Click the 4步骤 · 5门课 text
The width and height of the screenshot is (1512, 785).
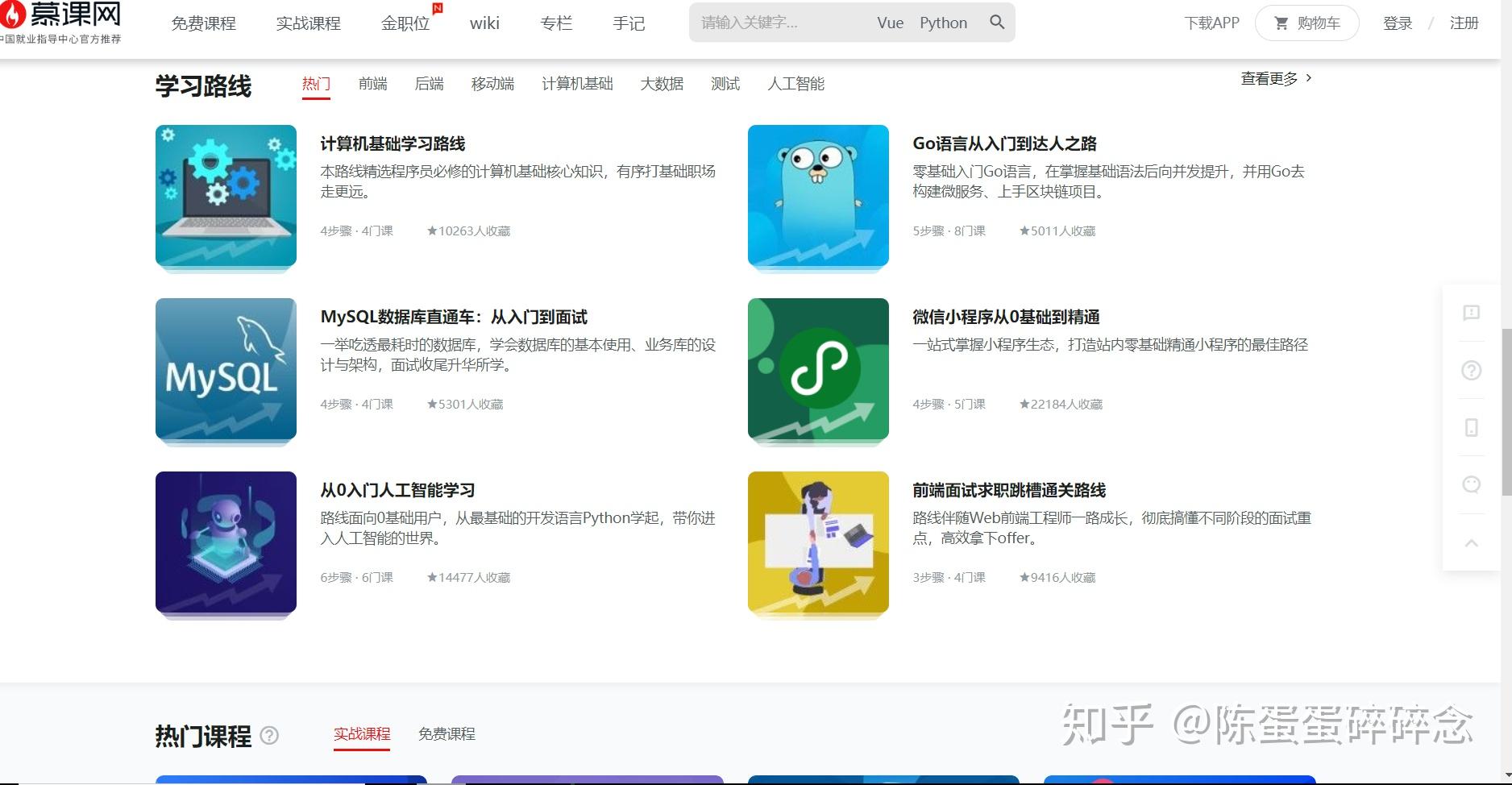click(x=949, y=405)
